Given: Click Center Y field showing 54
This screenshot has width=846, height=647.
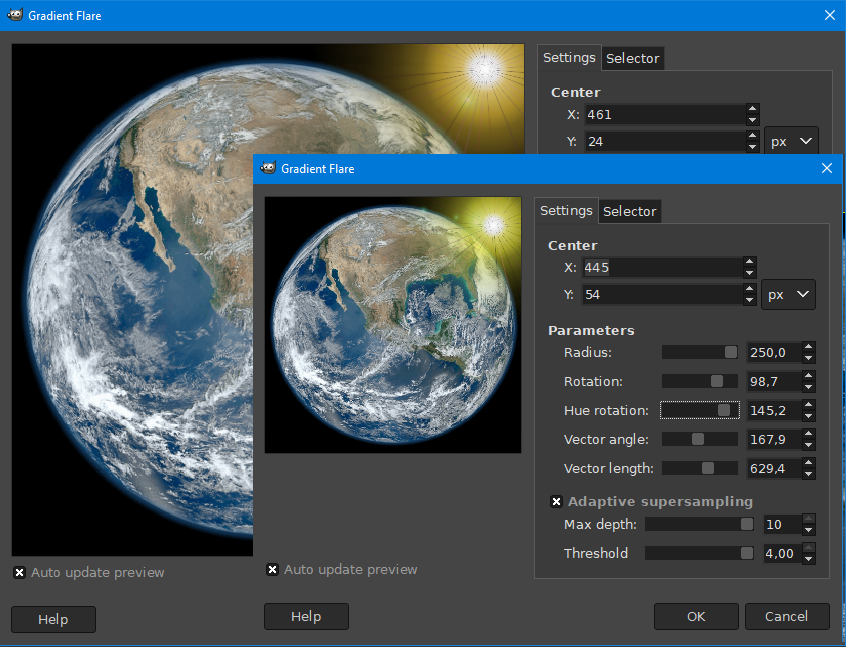Looking at the screenshot, I should click(x=662, y=295).
